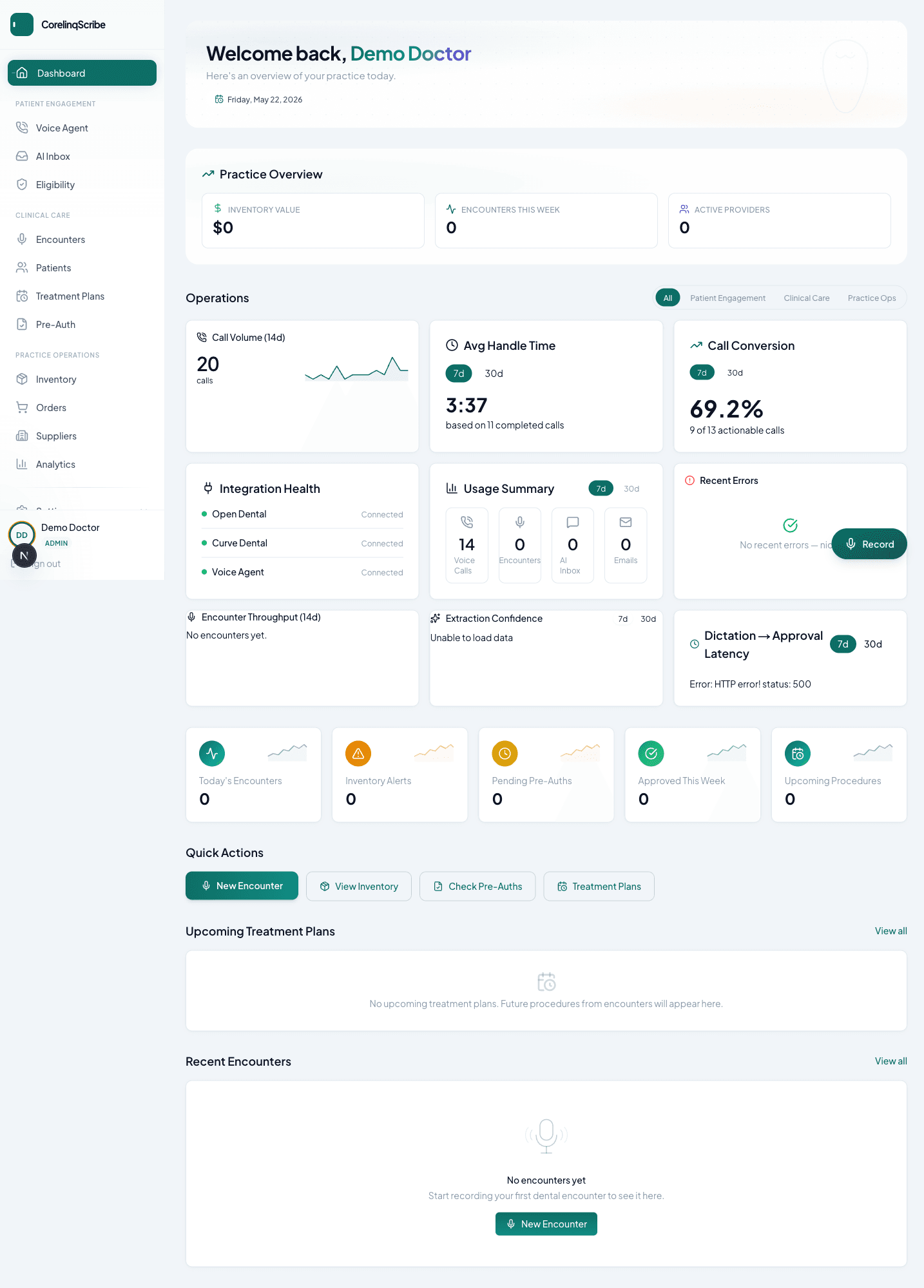
Task: Click the Today's Encounters pulse icon
Action: tap(212, 754)
